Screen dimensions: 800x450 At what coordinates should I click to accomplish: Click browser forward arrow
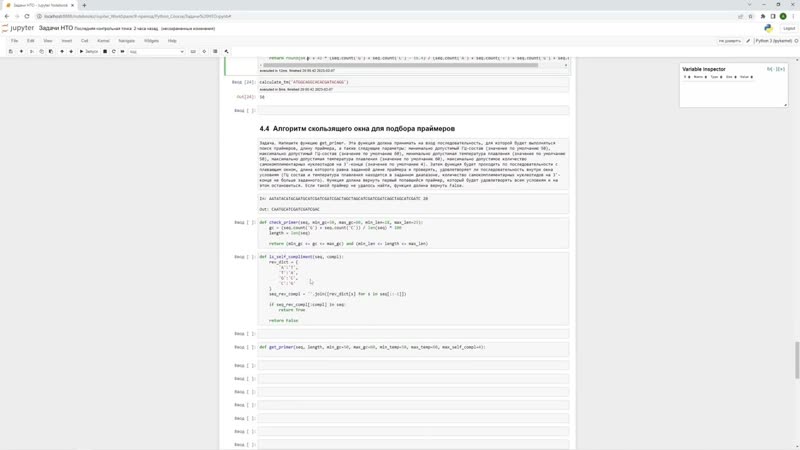[17, 16]
